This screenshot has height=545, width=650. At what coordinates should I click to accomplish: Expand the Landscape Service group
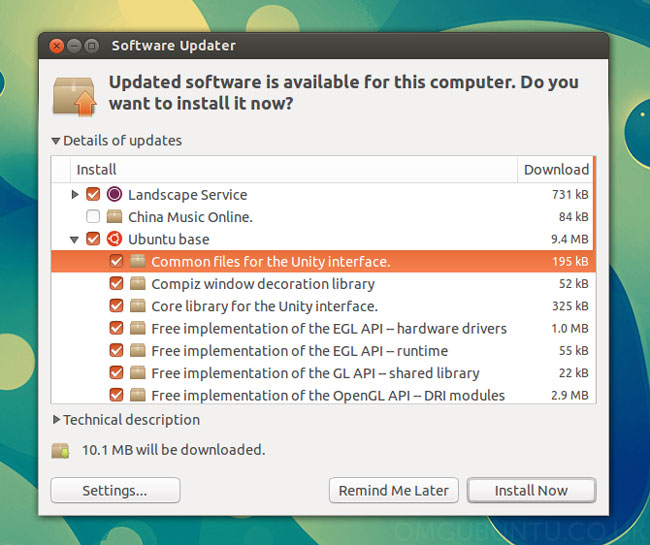click(75, 195)
